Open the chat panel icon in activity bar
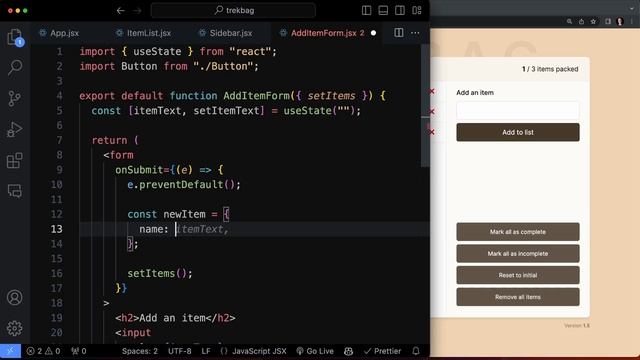Image resolution: width=640 pixels, height=360 pixels. (x=15, y=191)
